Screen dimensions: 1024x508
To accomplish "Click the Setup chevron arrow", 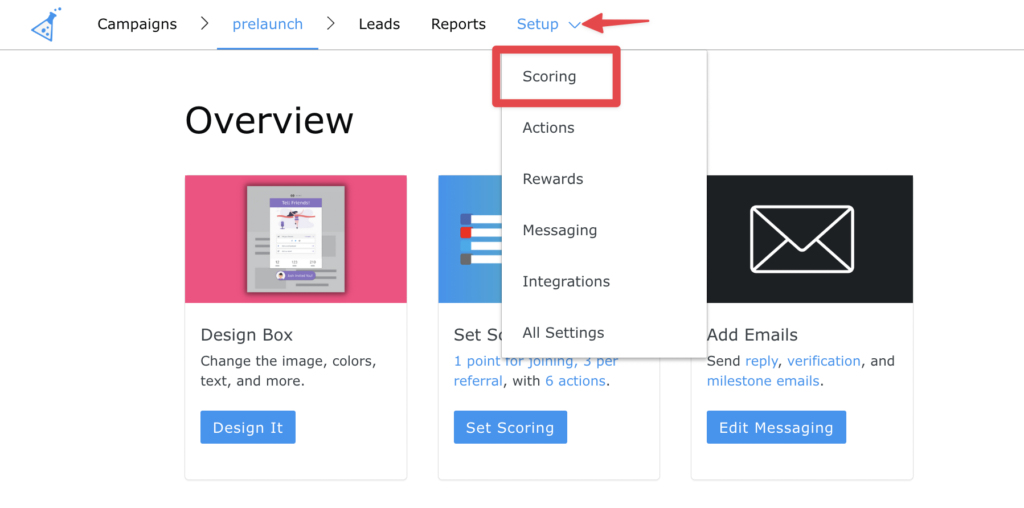I will (x=574, y=25).
